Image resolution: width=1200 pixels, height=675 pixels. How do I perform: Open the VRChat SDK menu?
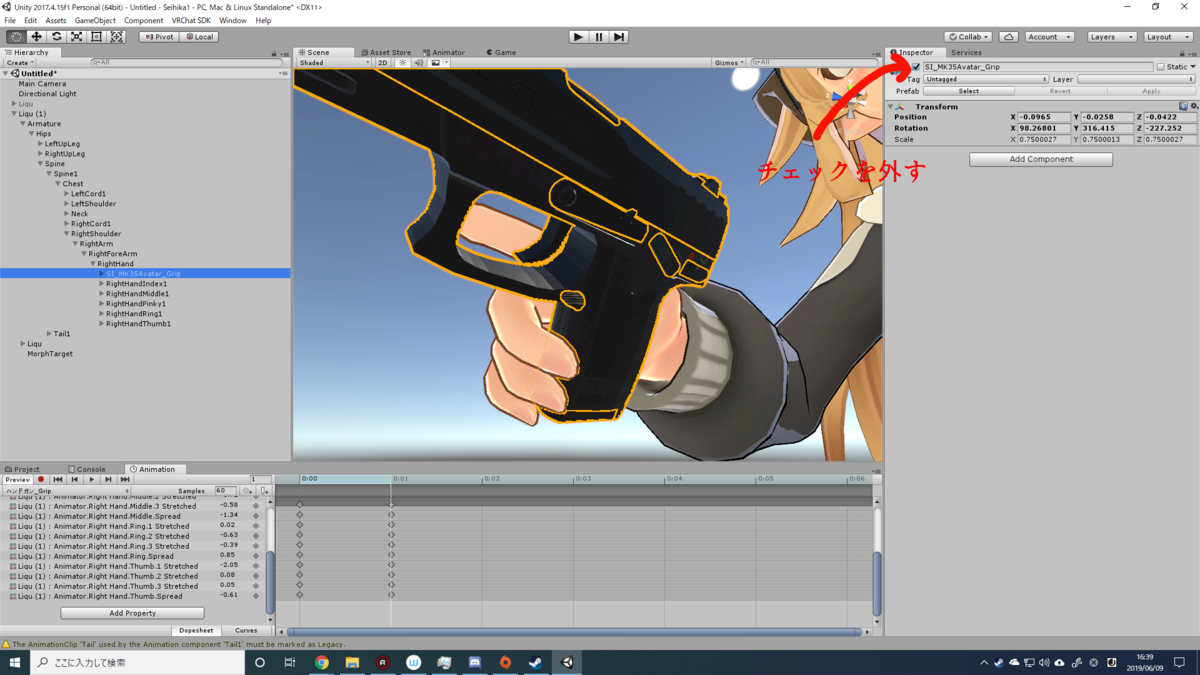191,20
